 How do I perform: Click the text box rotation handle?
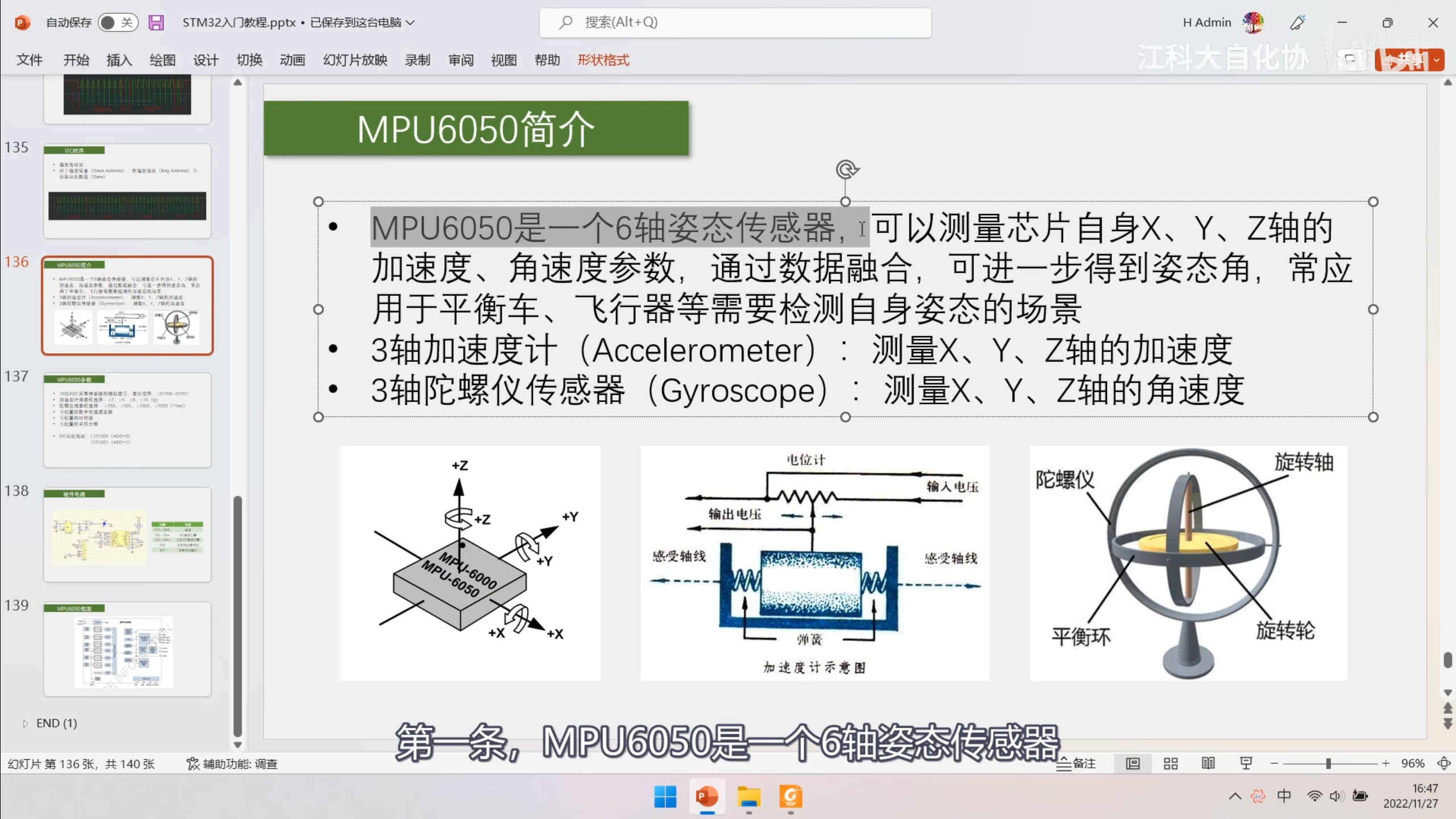click(x=846, y=169)
